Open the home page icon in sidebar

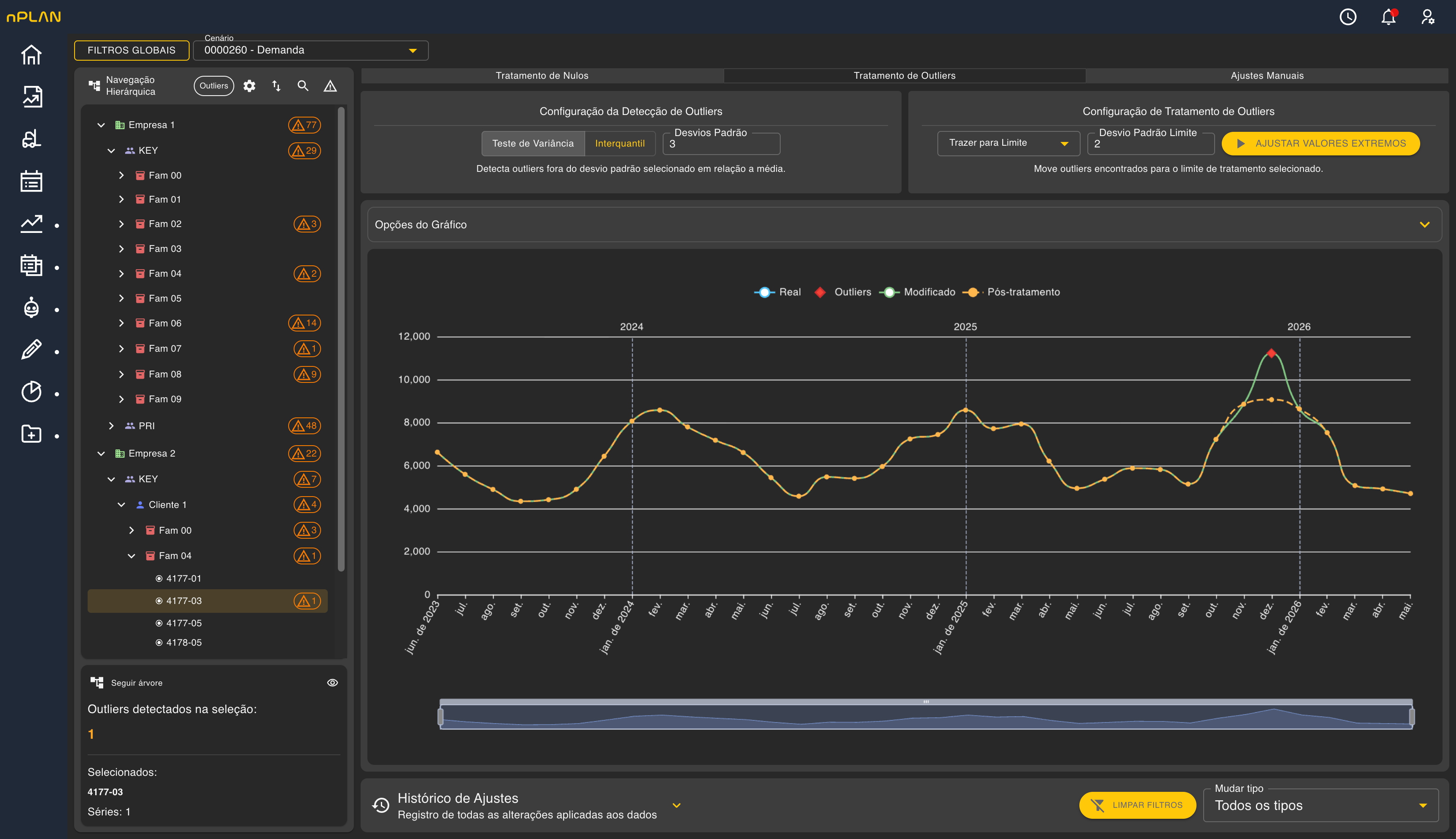pos(31,55)
